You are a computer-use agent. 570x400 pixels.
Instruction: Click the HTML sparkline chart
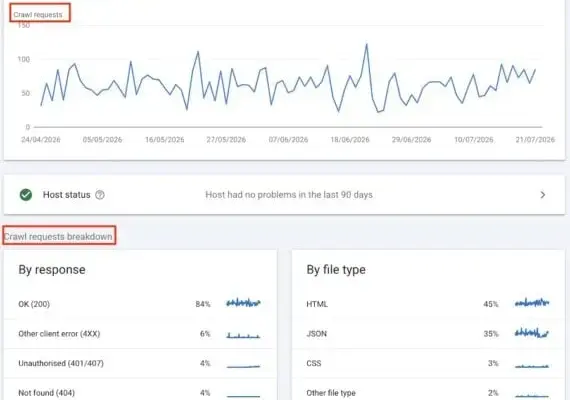(532, 303)
